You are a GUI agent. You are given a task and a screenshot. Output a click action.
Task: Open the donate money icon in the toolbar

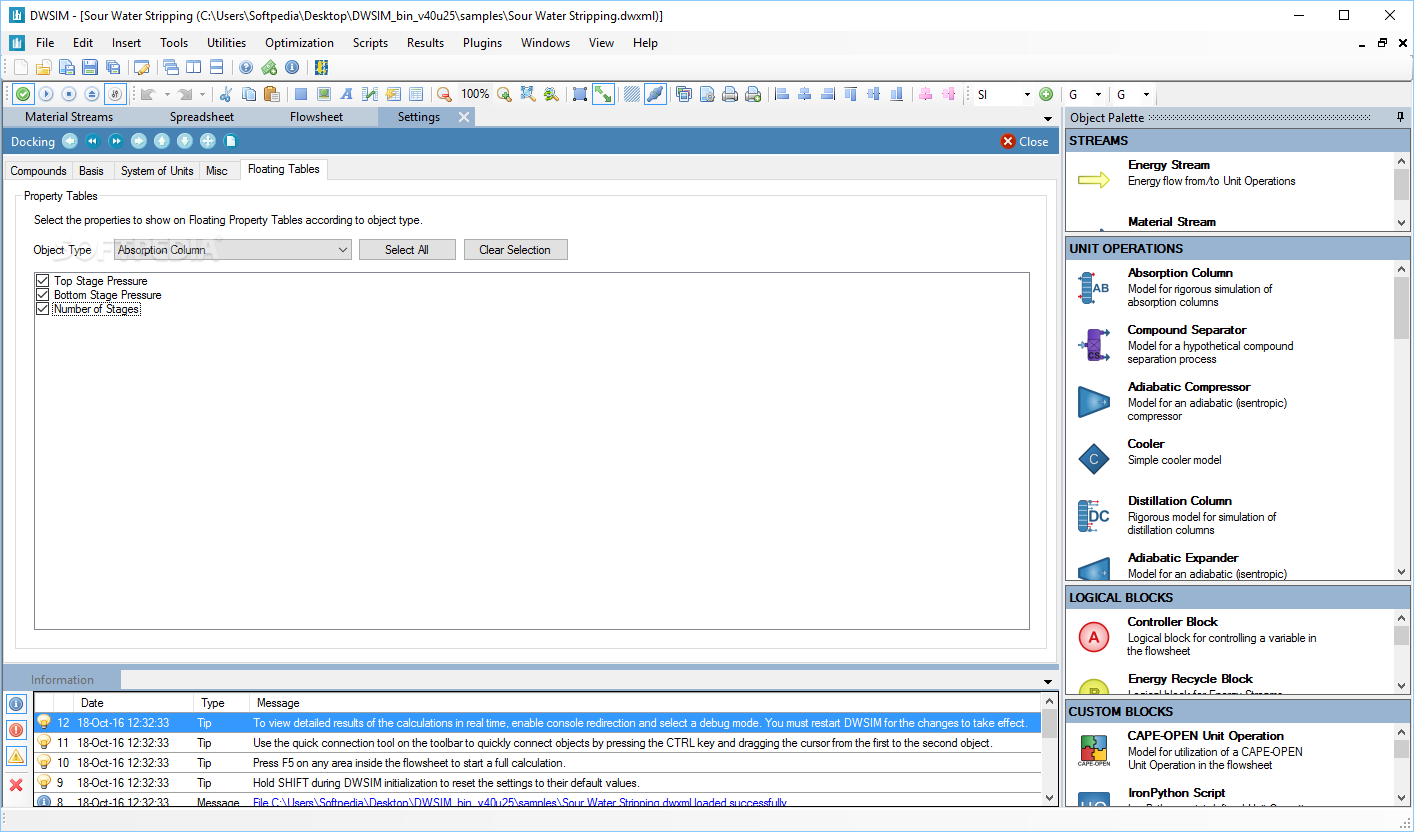pos(269,68)
